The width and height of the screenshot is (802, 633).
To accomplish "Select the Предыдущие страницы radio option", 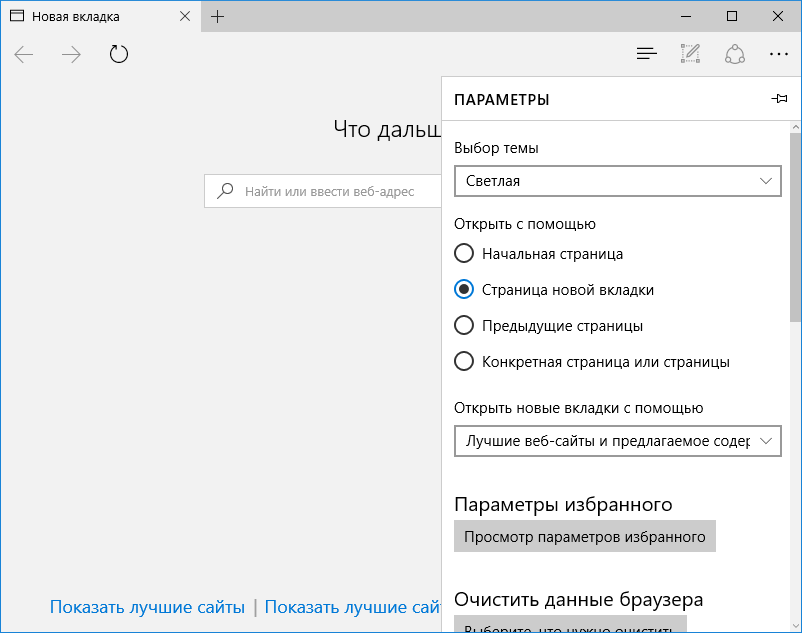I will [548, 326].
